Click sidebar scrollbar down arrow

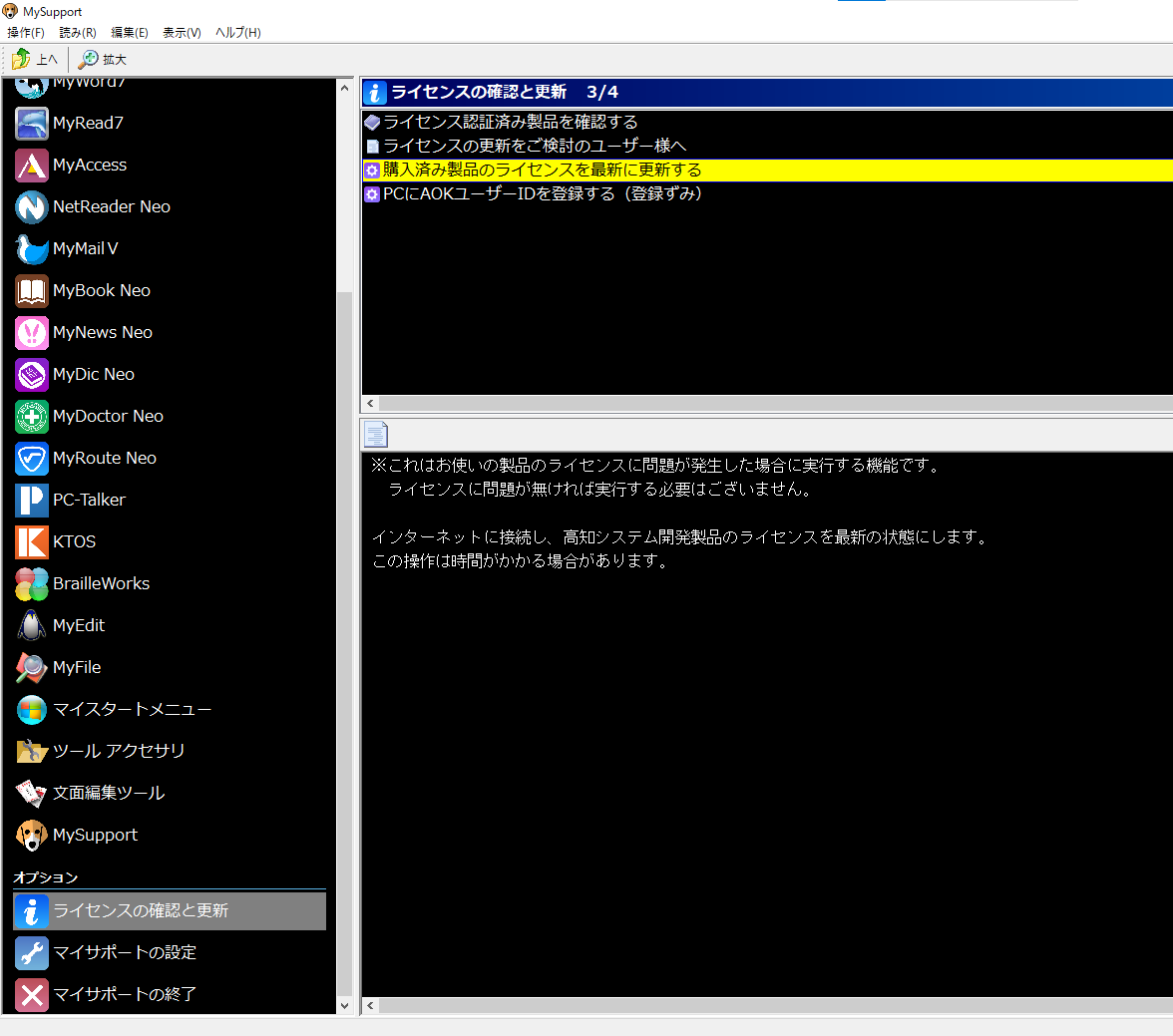tap(345, 1006)
